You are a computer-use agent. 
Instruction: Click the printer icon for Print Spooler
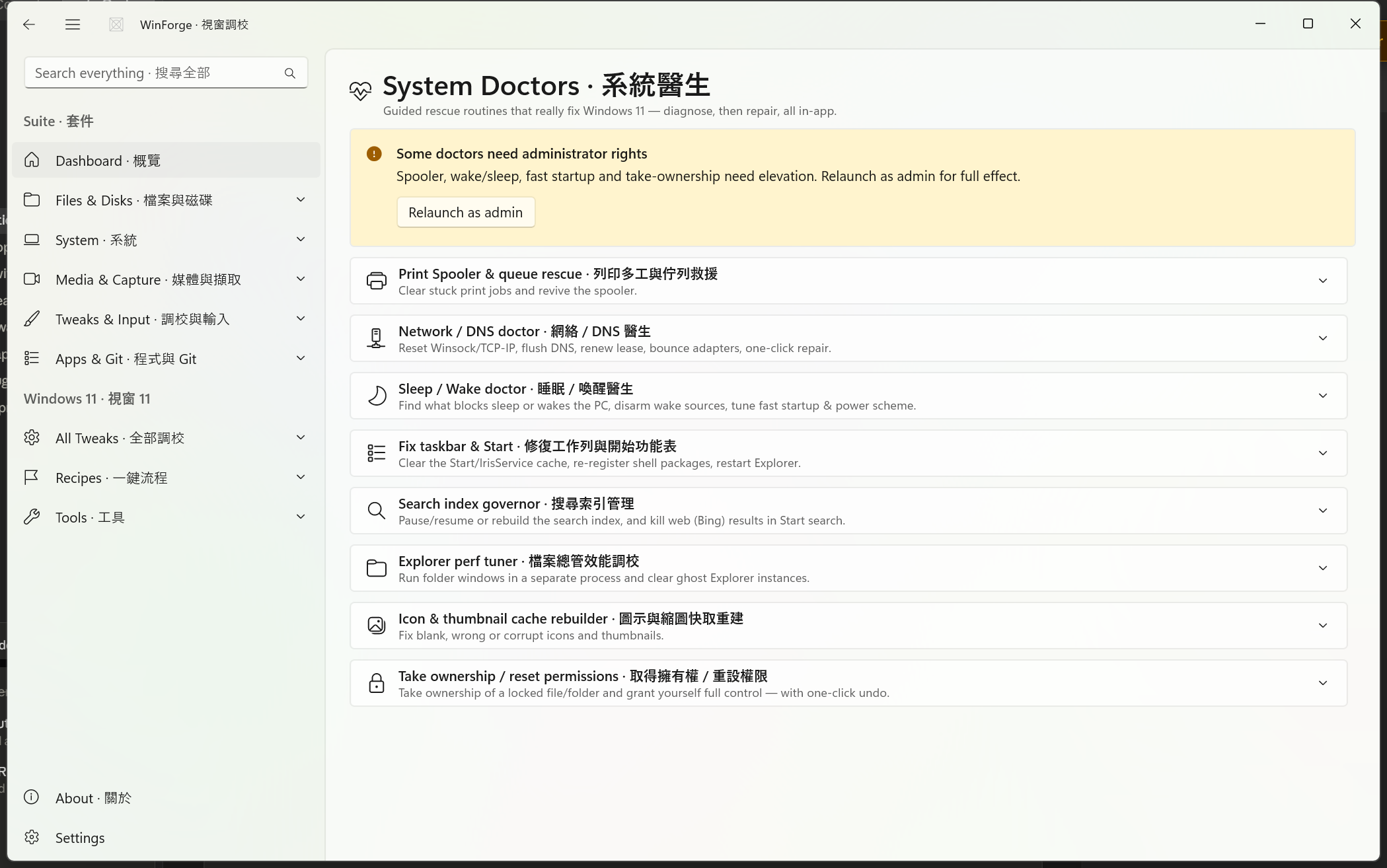coord(377,281)
